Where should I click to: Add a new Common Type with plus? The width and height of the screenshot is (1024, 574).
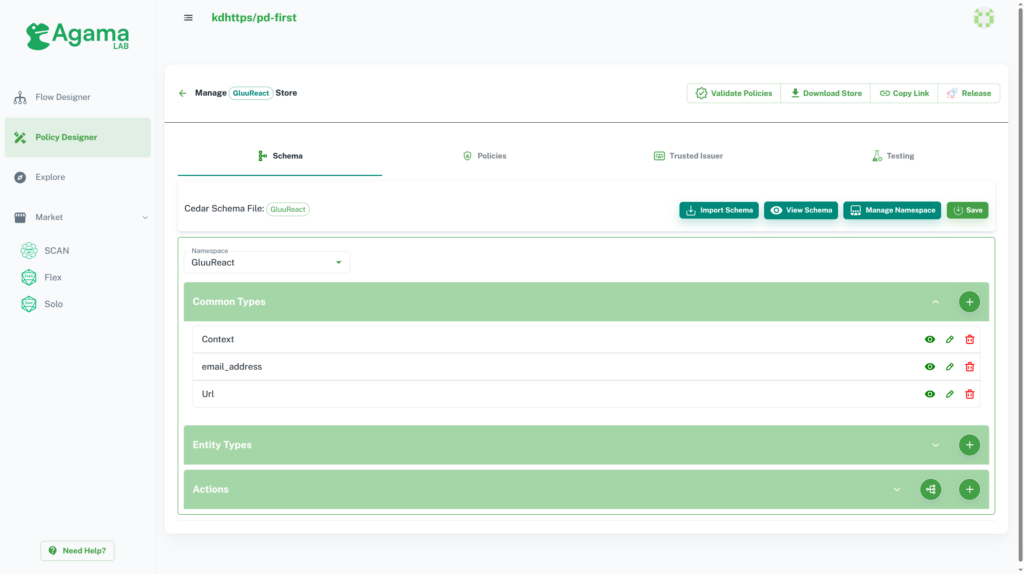(x=969, y=302)
